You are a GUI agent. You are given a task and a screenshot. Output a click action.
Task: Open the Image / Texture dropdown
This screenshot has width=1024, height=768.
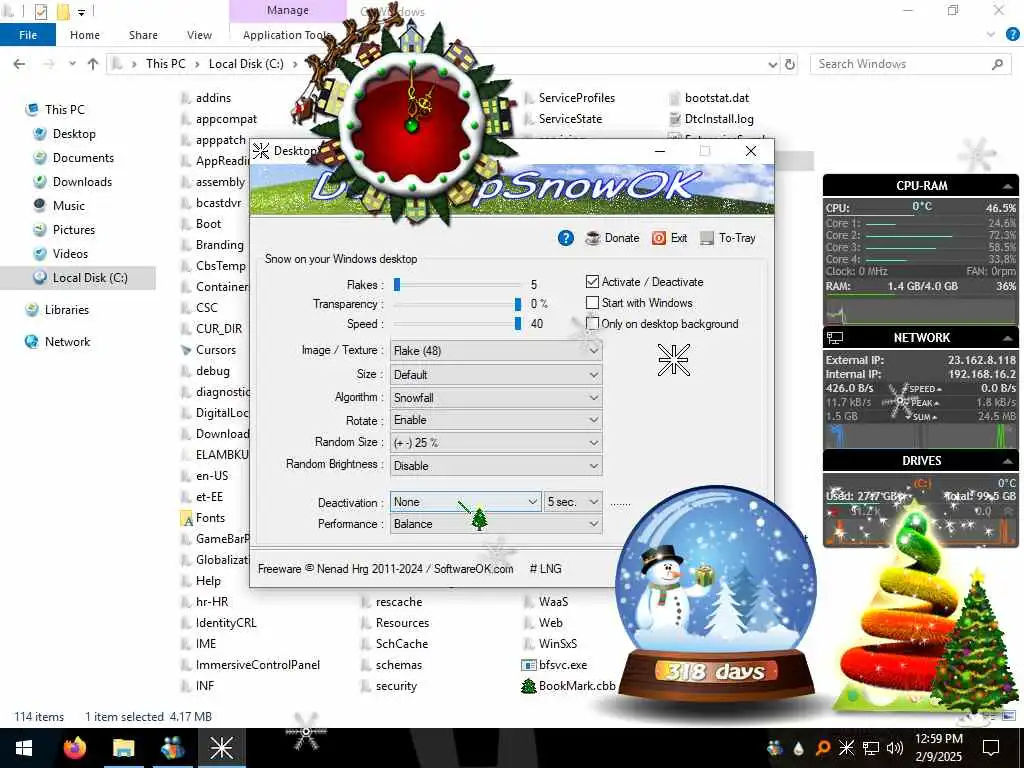[496, 351]
